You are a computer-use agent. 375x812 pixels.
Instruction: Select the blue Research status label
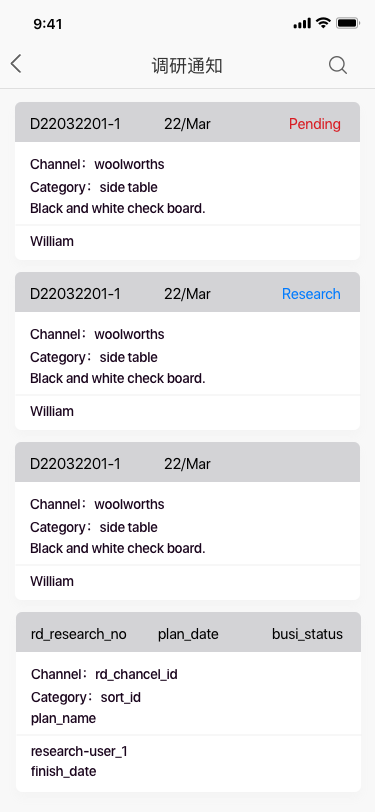pyautogui.click(x=311, y=294)
